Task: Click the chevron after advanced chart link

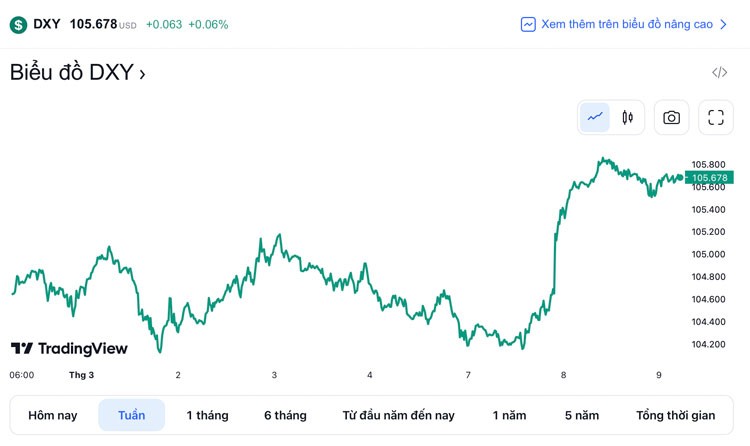Action: pos(724,24)
